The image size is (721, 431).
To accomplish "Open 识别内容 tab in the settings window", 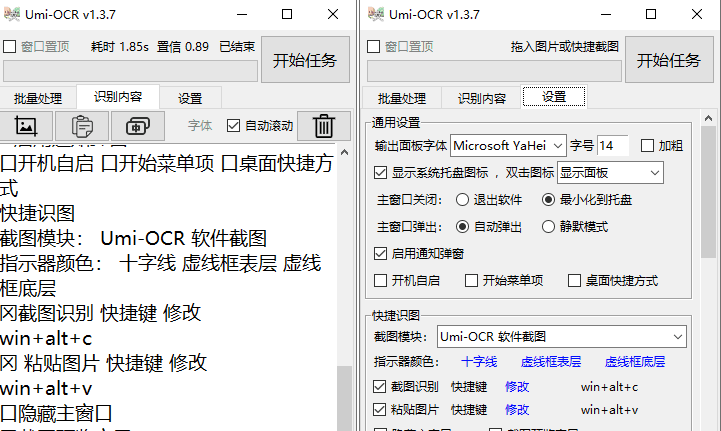I will (x=482, y=98).
